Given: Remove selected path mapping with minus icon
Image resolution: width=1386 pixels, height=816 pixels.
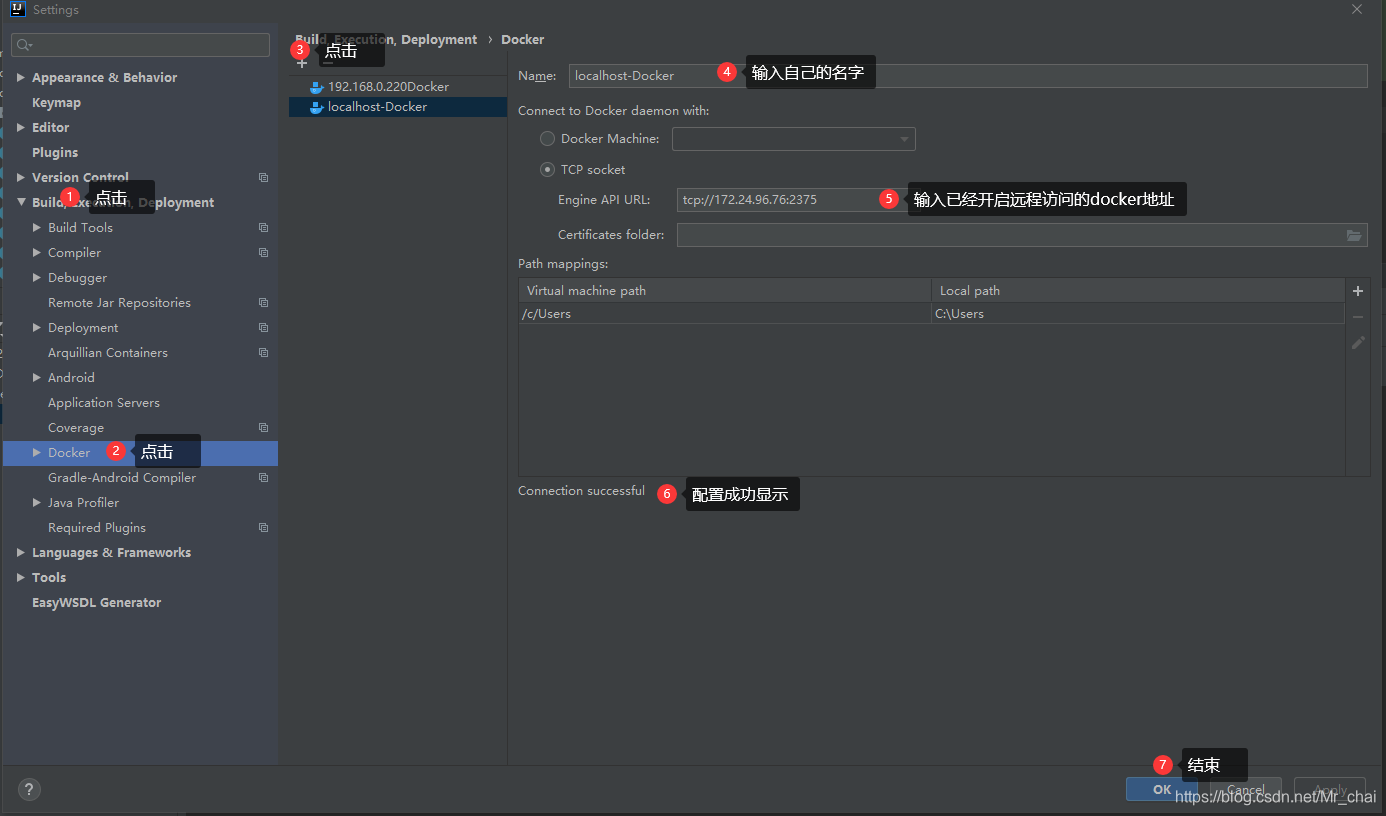Looking at the screenshot, I should (1358, 317).
